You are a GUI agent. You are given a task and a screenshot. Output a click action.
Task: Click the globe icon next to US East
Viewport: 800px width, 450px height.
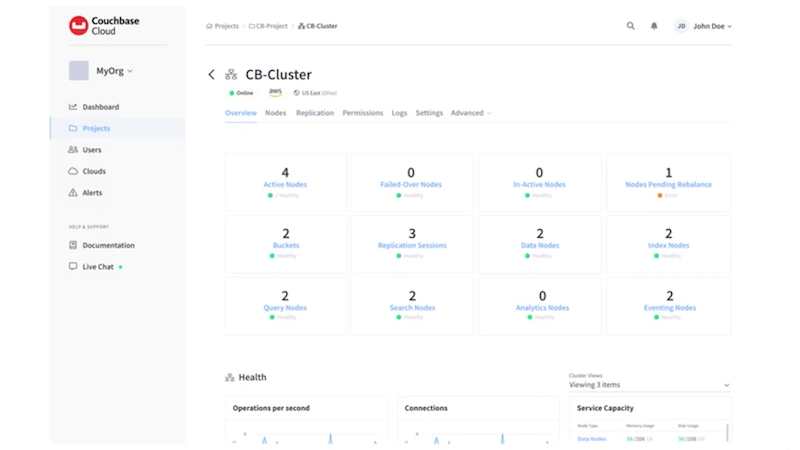(x=296, y=93)
